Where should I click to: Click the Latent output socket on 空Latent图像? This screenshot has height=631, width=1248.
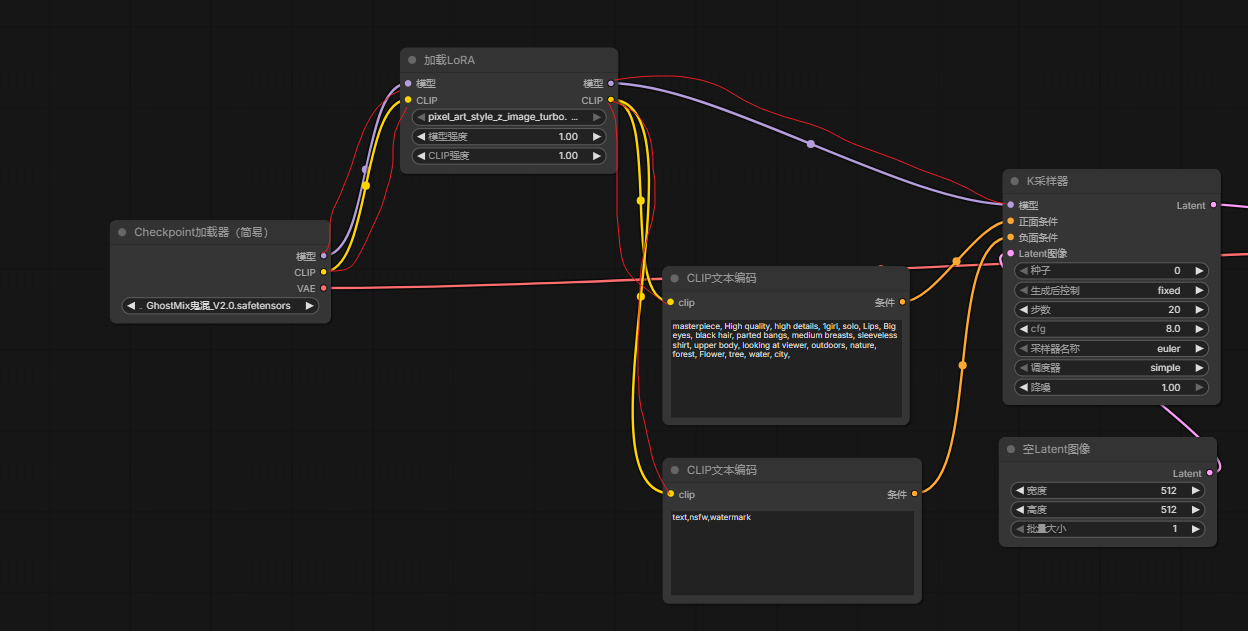click(1209, 473)
